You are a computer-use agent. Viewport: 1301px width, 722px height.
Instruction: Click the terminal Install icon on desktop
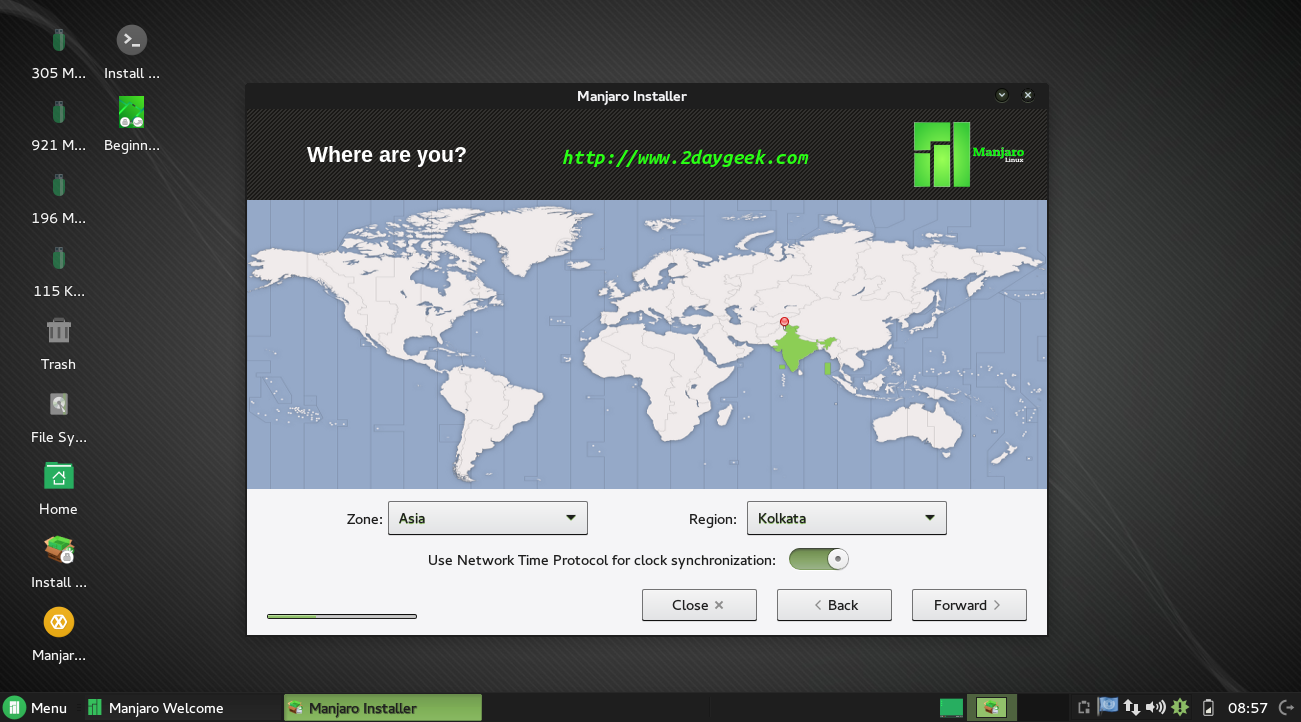(131, 40)
